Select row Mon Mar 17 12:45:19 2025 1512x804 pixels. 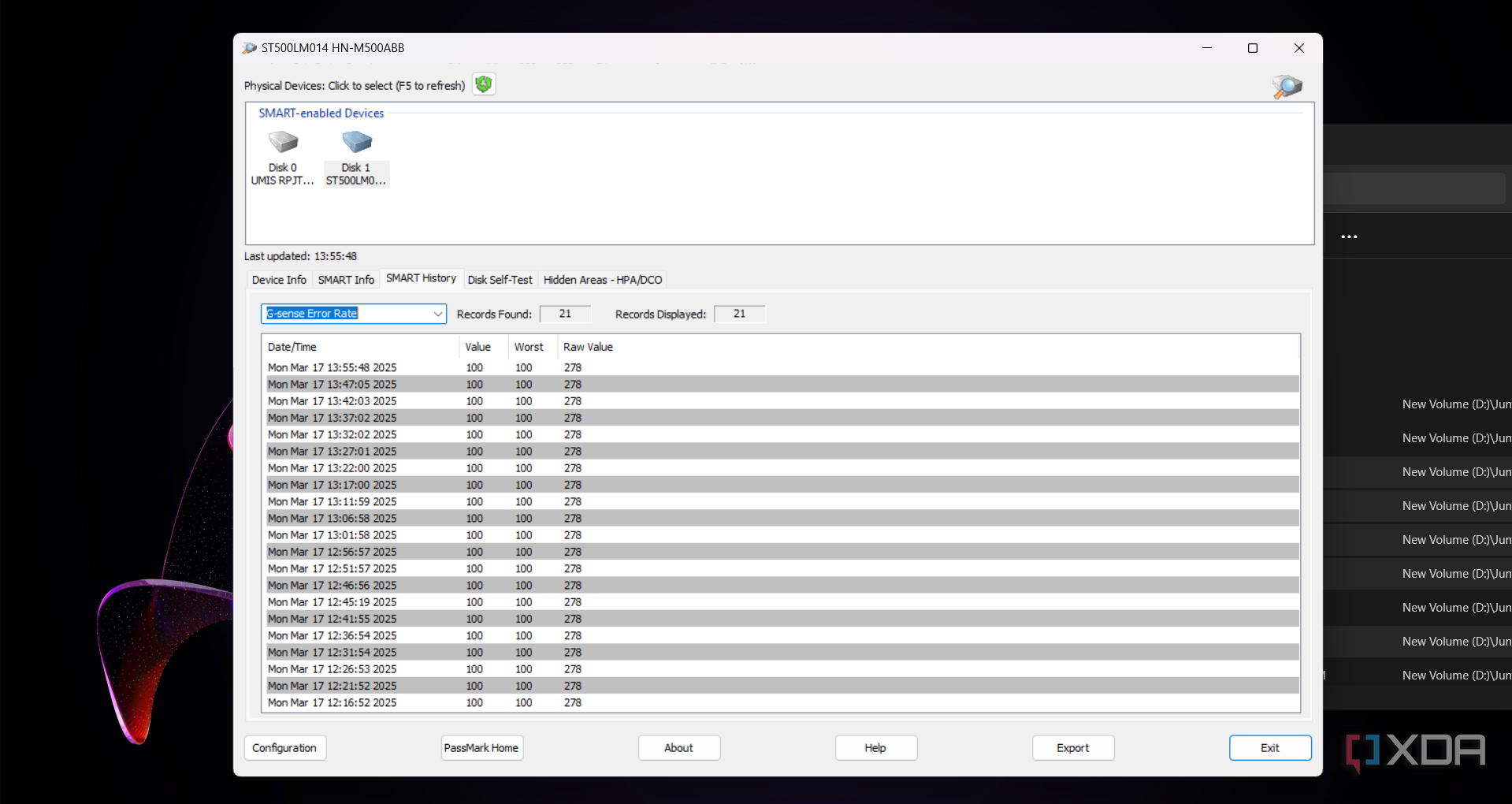(x=781, y=602)
